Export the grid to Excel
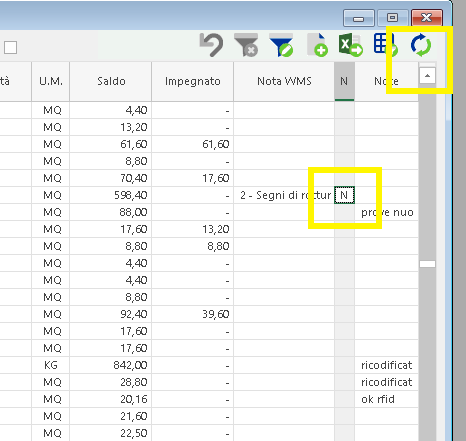The image size is (466, 441). pos(350,45)
